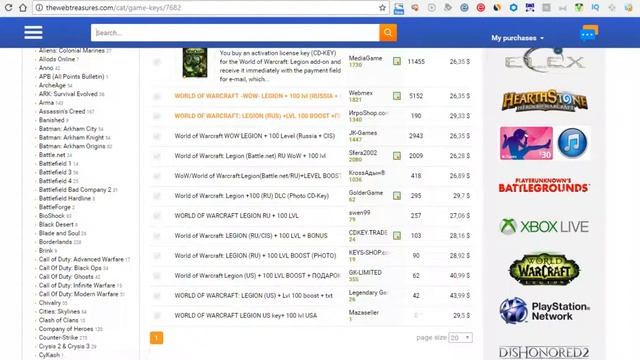The width and height of the screenshot is (640, 360).
Task: Tick the checkbox of the Sfera2002 row
Action: (x=157, y=156)
